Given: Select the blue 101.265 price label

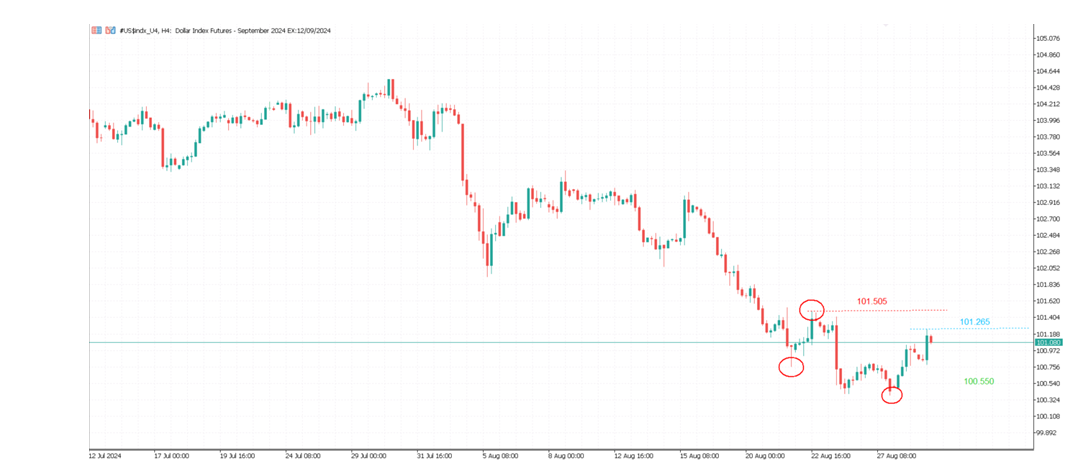Looking at the screenshot, I should (975, 322).
